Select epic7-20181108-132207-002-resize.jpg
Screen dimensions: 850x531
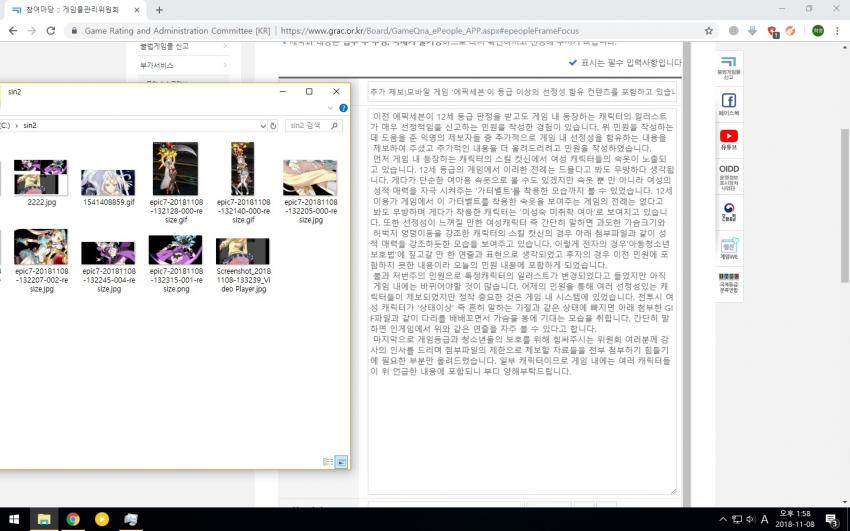41,261
